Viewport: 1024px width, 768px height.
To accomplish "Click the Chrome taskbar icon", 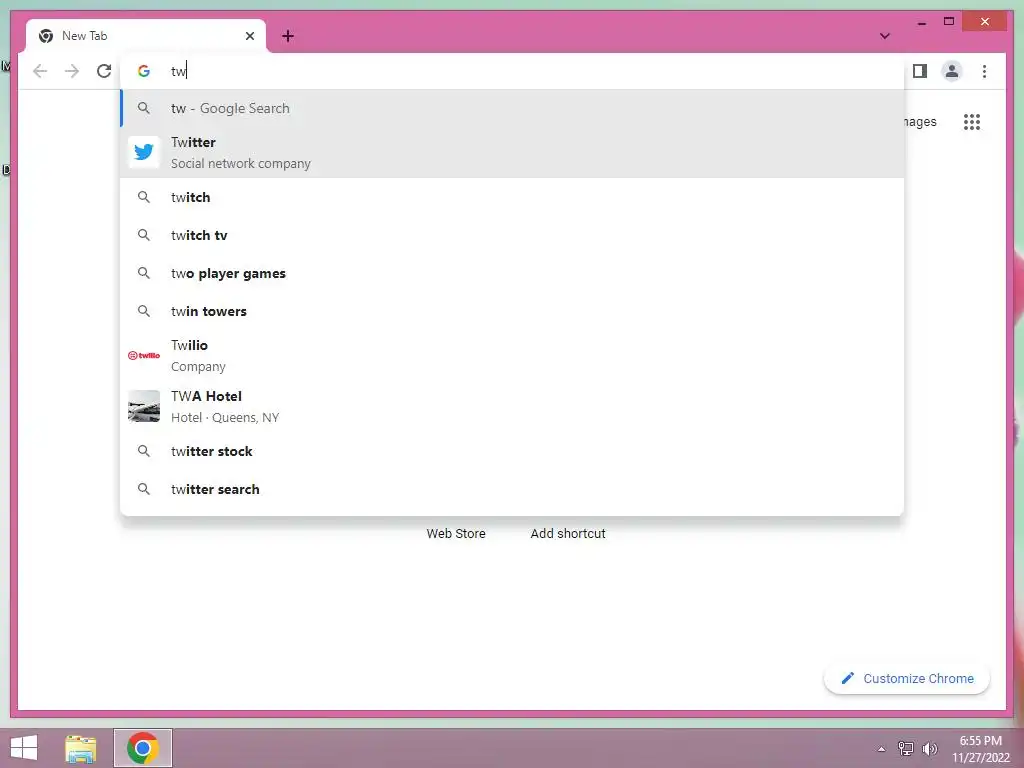I will tap(143, 748).
